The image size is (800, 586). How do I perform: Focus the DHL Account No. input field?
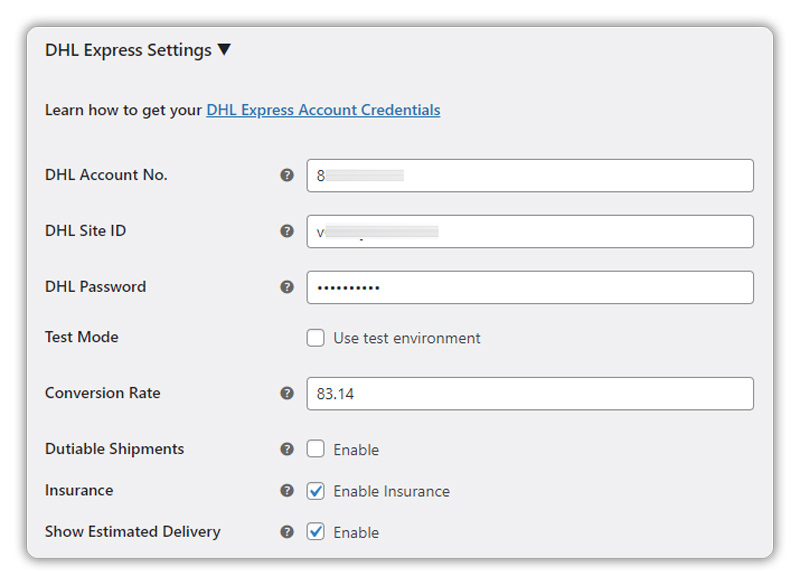(530, 175)
